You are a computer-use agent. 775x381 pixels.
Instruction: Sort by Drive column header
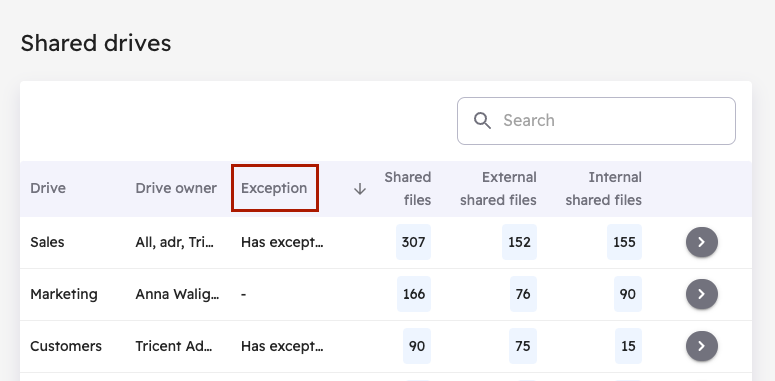(x=48, y=188)
